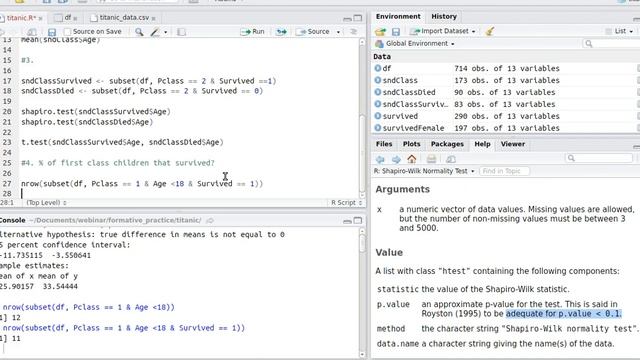Expand the sndClassDied data entry
Viewport: 640px width, 360px height.
pos(378,92)
